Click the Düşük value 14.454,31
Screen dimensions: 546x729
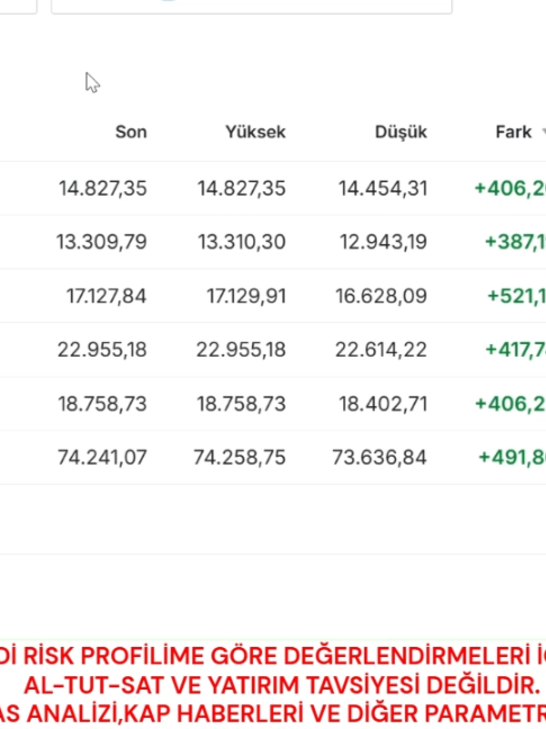(x=383, y=188)
